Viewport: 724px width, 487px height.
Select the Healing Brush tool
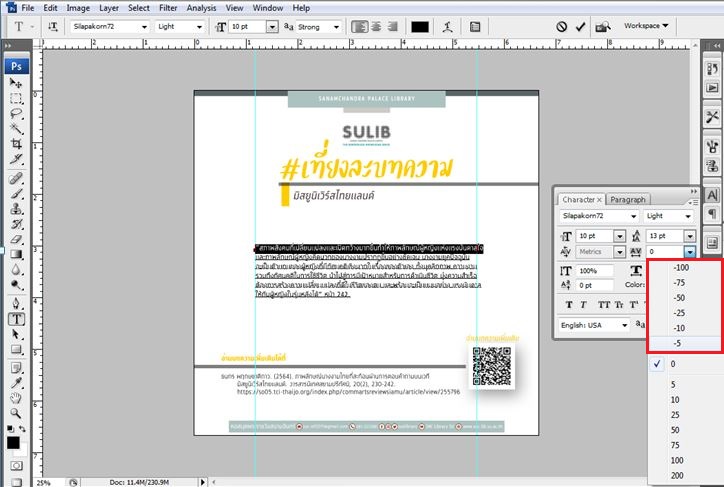16,178
